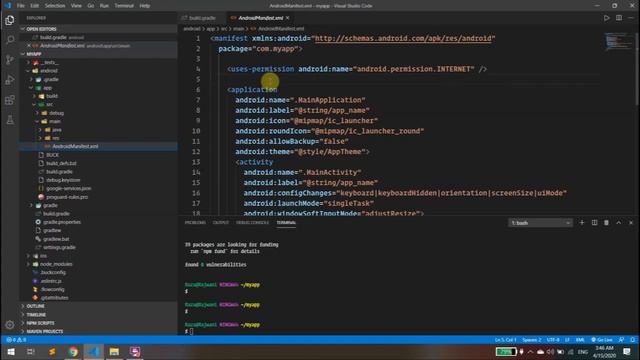Open the editor More Actions ellipsis
This screenshot has width=640, height=360.
pyautogui.click(x=631, y=18)
